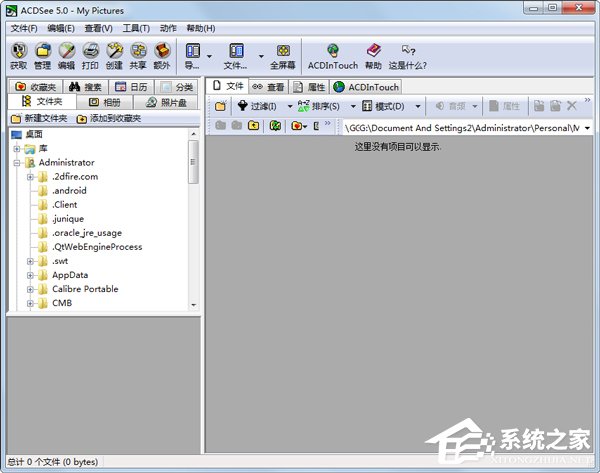Viewport: 600px width, 473px height.
Task: Switch to the 日历 tab
Action: coord(131,87)
